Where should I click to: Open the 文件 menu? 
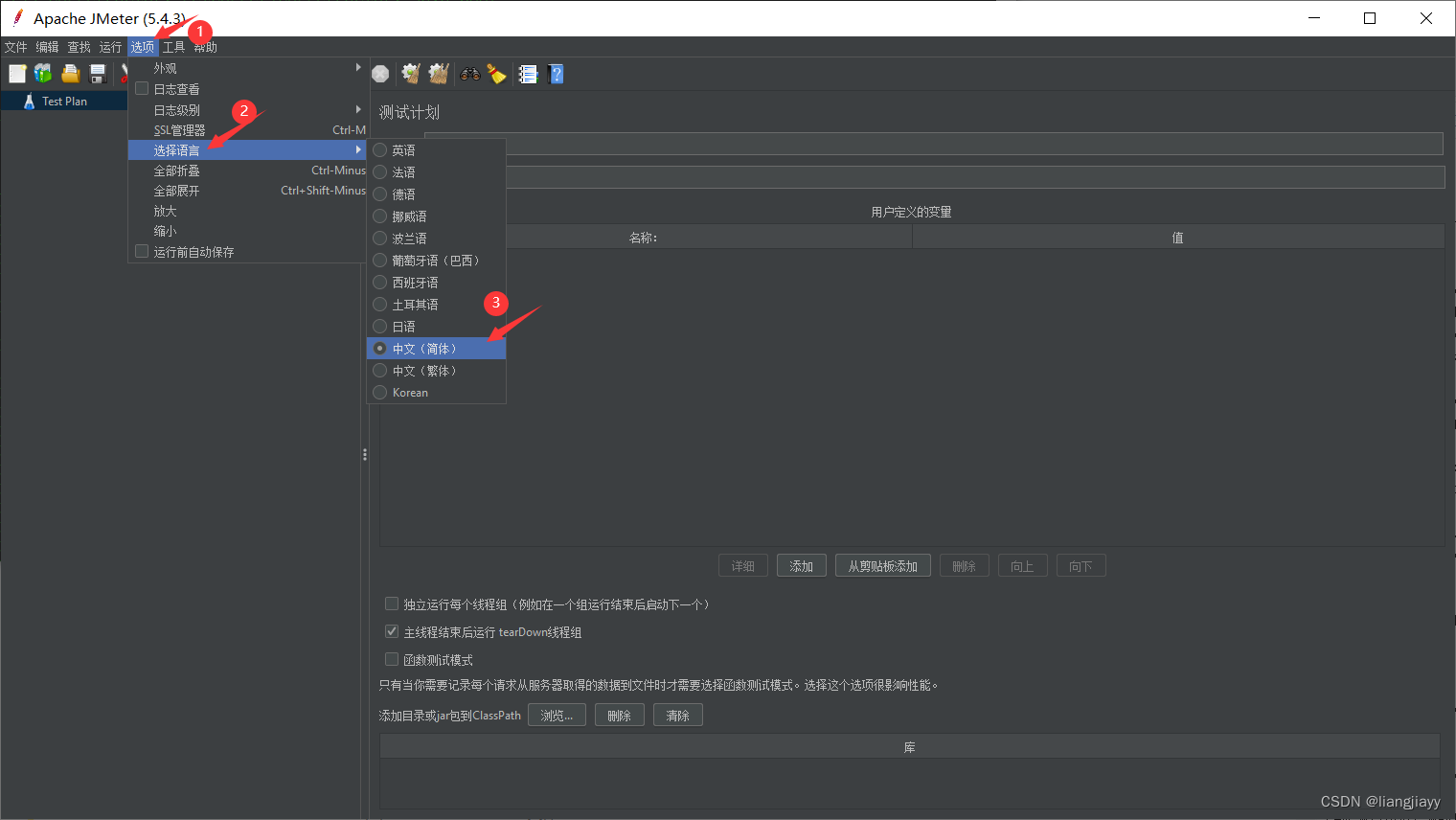point(16,47)
